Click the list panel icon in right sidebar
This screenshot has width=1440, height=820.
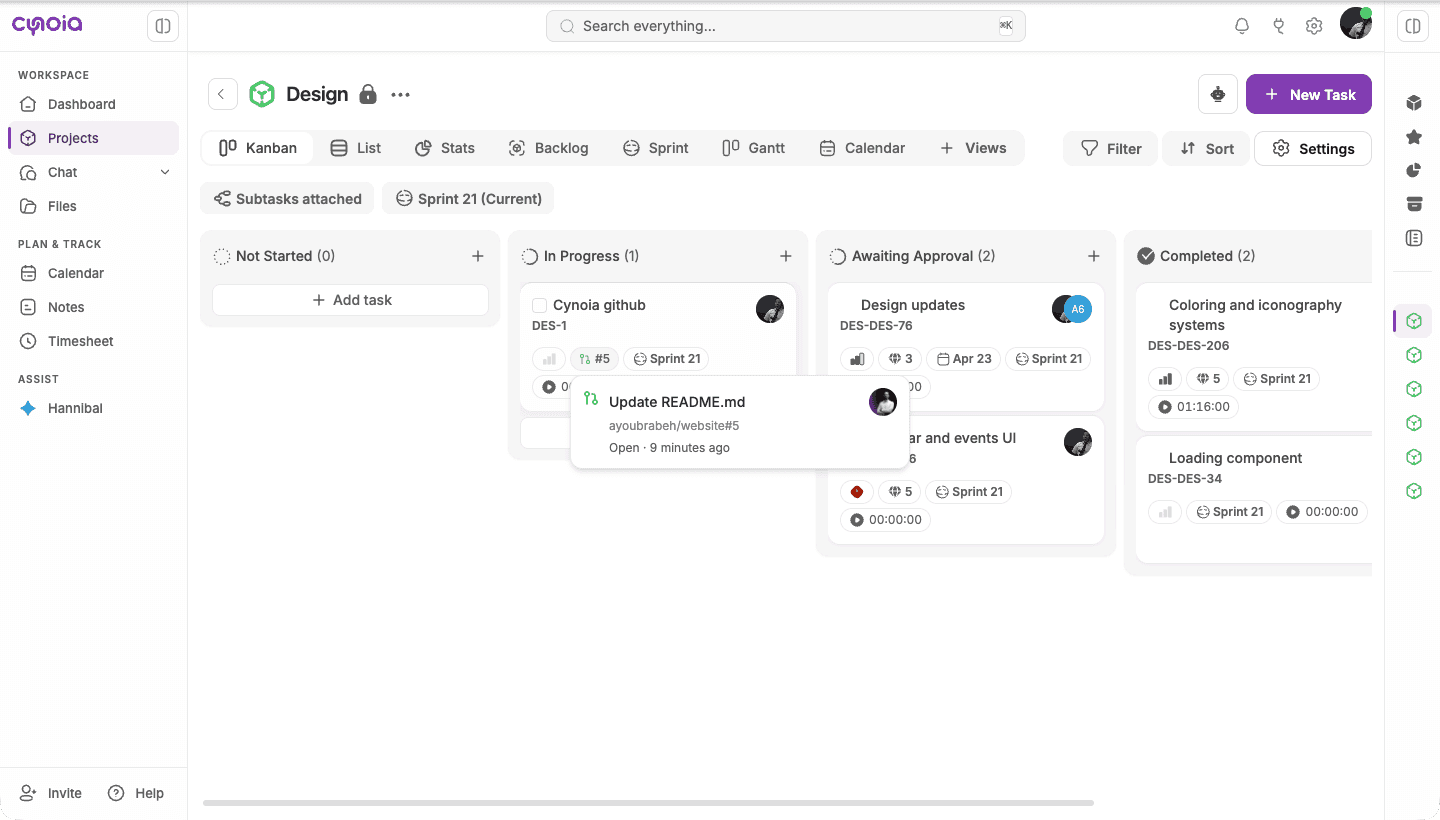(1414, 238)
